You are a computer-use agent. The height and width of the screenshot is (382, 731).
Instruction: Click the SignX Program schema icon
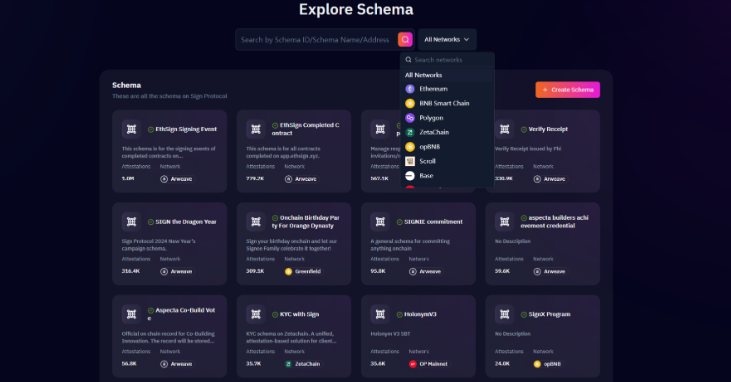pyautogui.click(x=504, y=314)
